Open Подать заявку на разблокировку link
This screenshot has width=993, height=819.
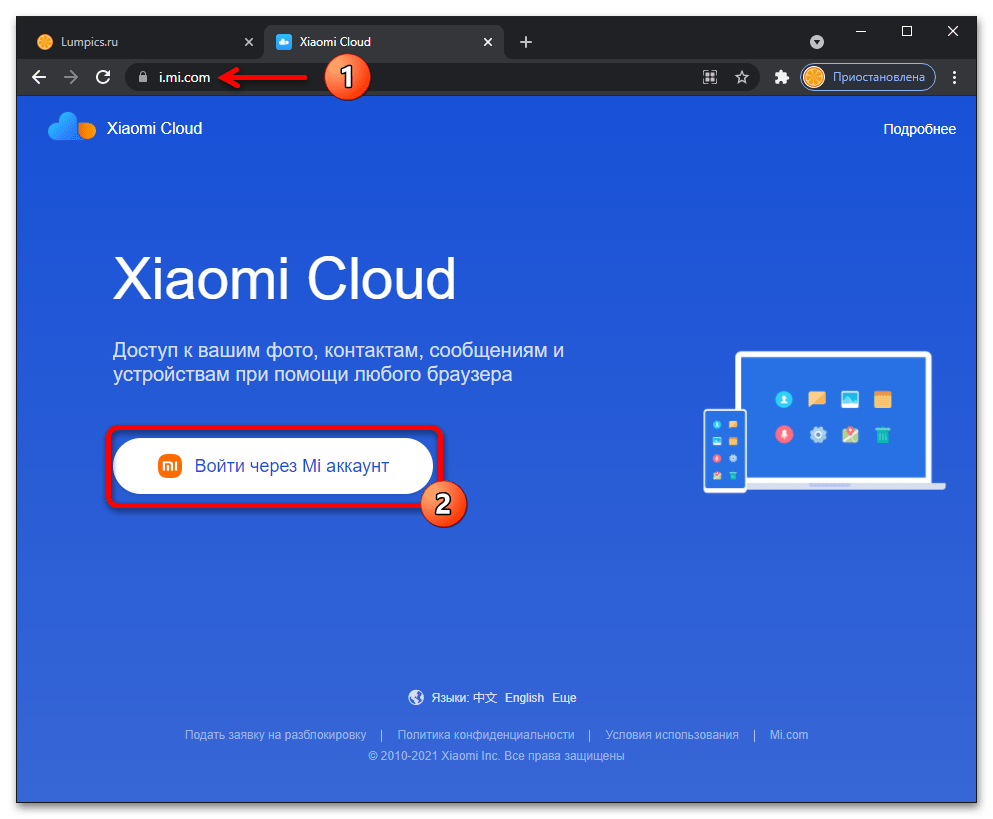pos(275,735)
